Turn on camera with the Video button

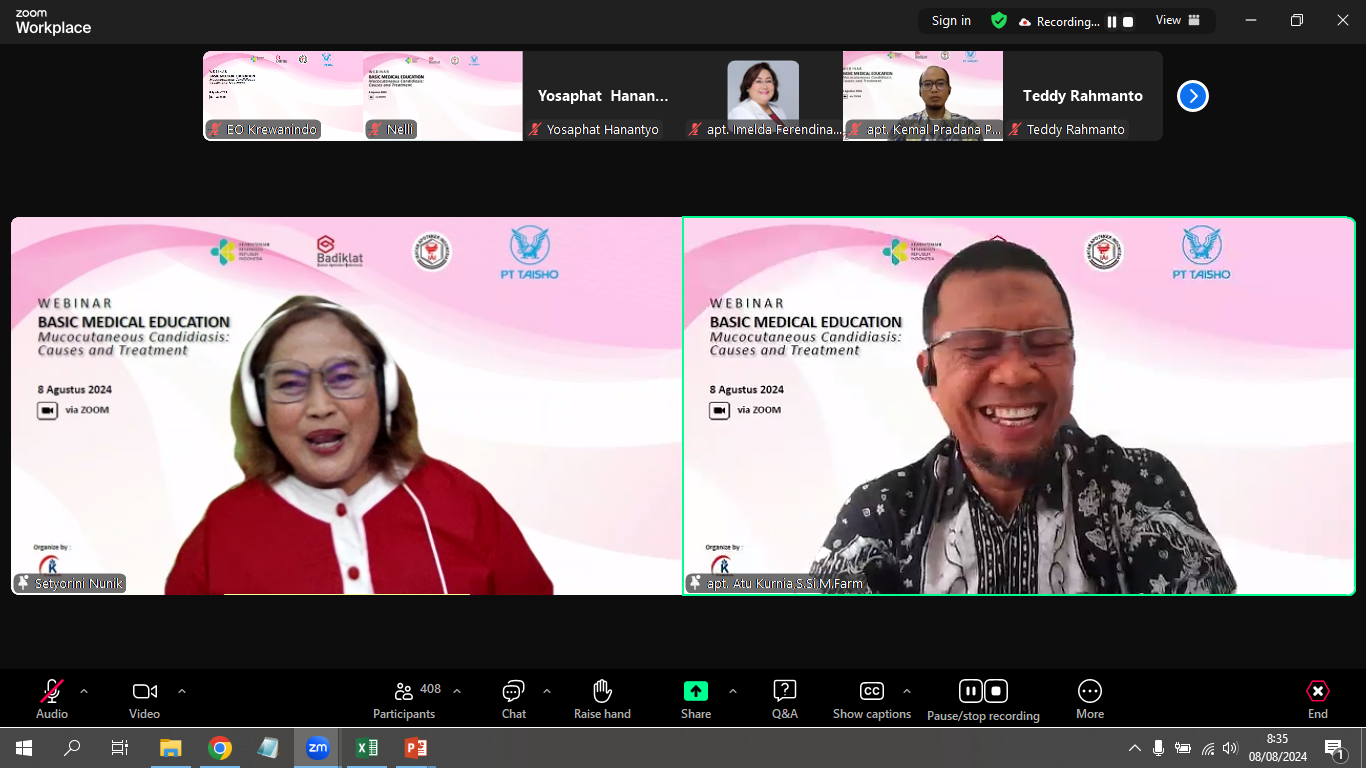(145, 698)
